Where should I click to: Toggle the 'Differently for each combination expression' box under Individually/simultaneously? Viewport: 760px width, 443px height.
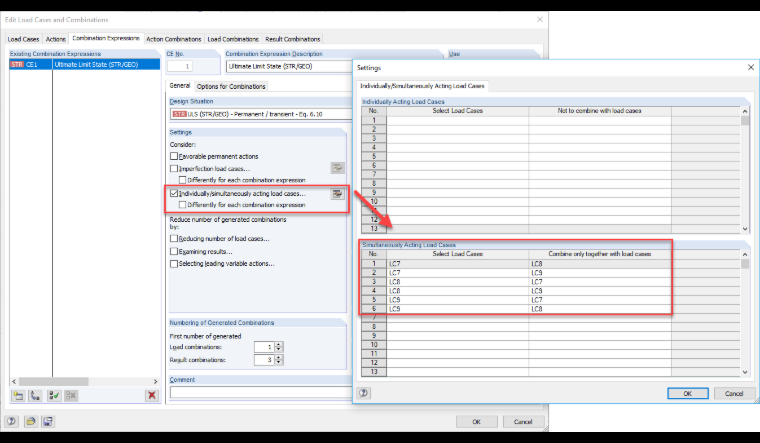pyautogui.click(x=182, y=205)
